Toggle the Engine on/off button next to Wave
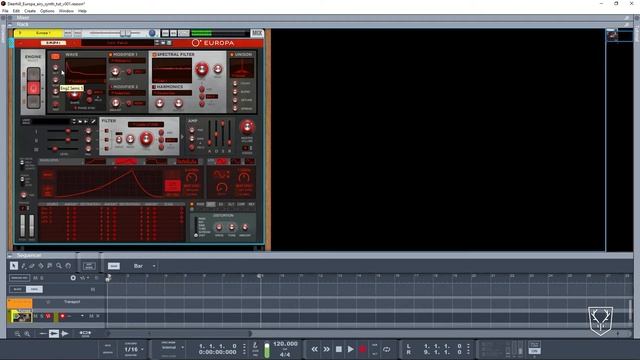Viewport: 640px width, 360px height. [56, 56]
